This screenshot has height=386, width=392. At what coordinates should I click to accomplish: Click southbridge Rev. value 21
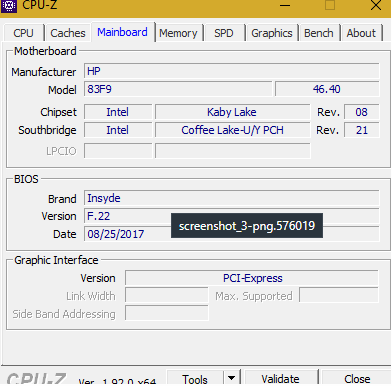[362, 130]
